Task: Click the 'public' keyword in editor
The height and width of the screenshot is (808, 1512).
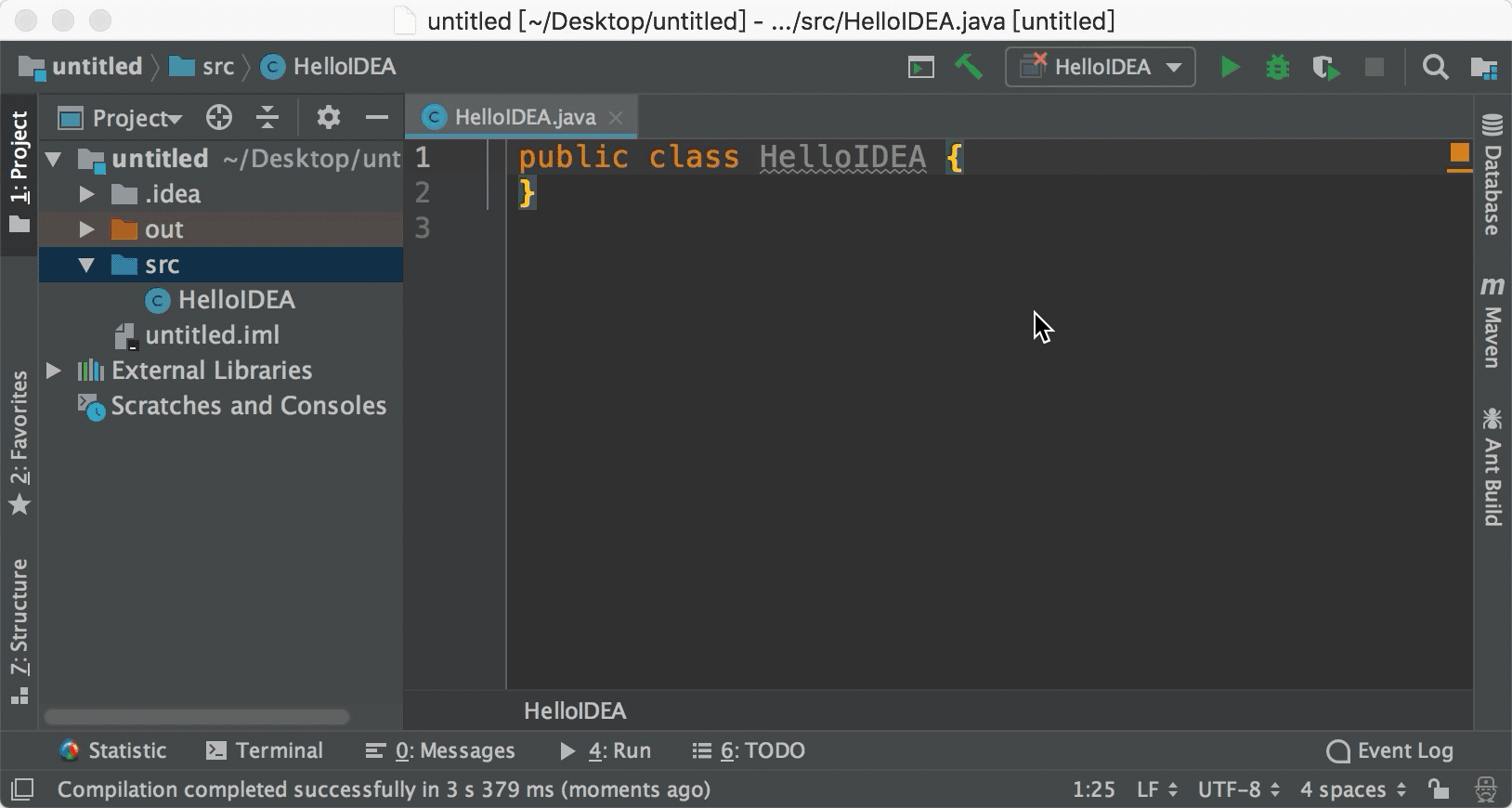Action: pyautogui.click(x=573, y=157)
